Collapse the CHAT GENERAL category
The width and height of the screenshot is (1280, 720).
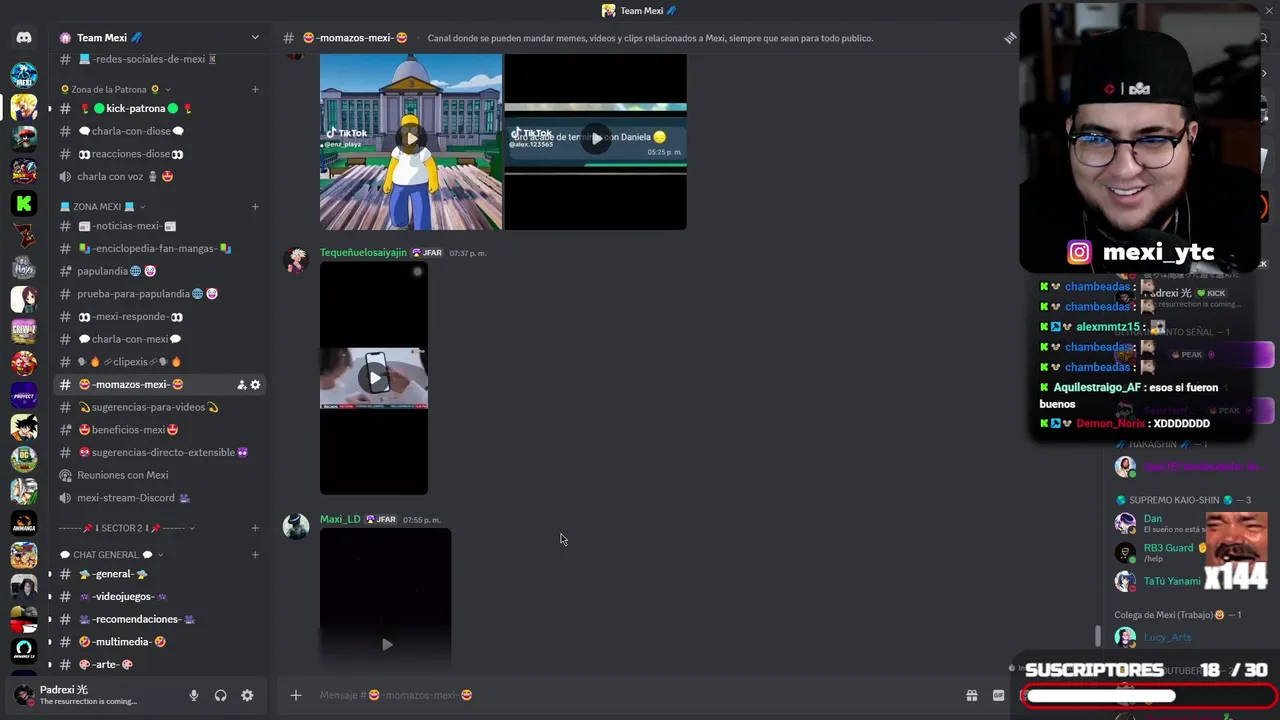pos(111,555)
